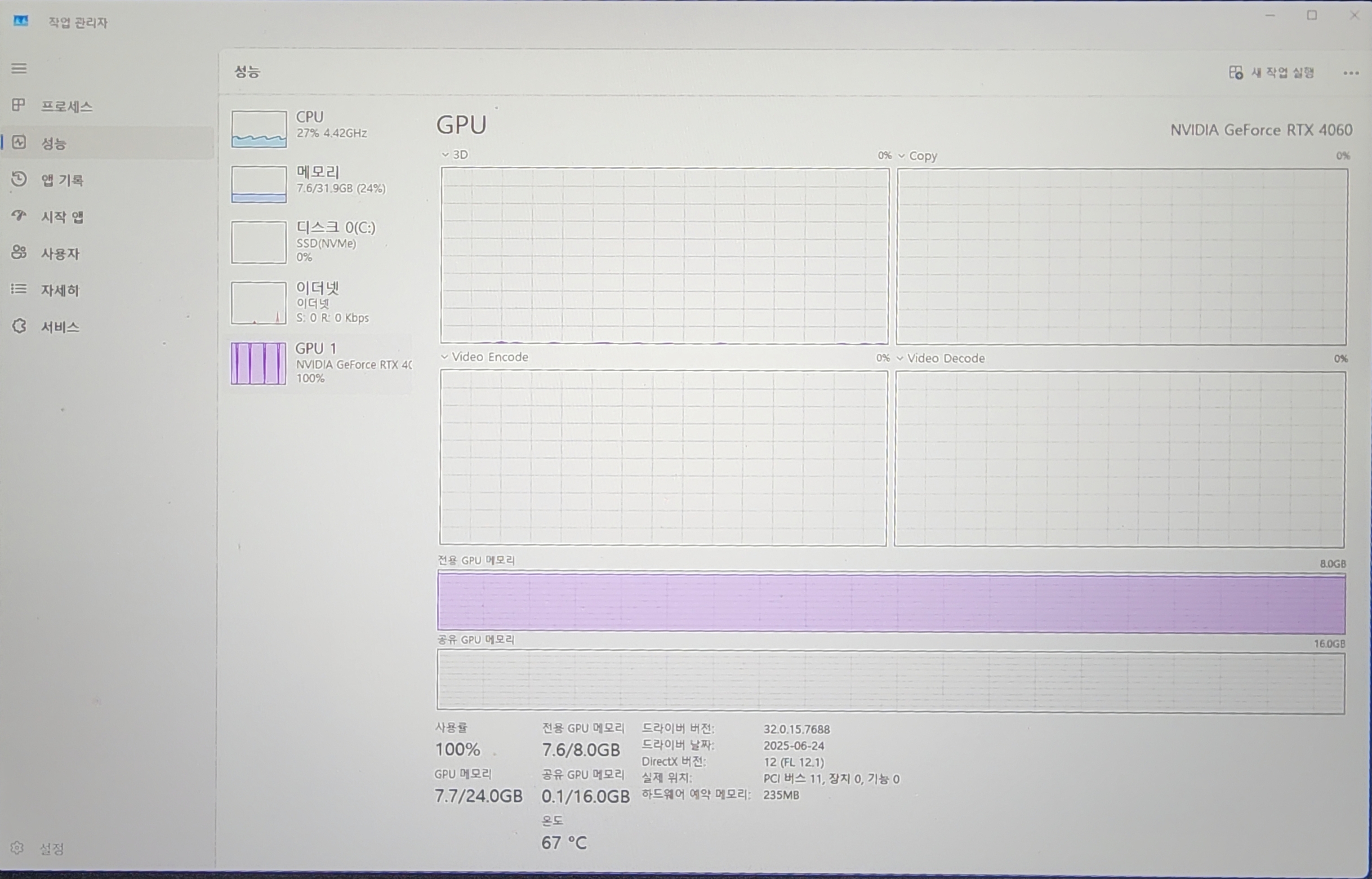Open the 사용자 (Users) page icon
This screenshot has width=1372, height=879.
tap(19, 252)
